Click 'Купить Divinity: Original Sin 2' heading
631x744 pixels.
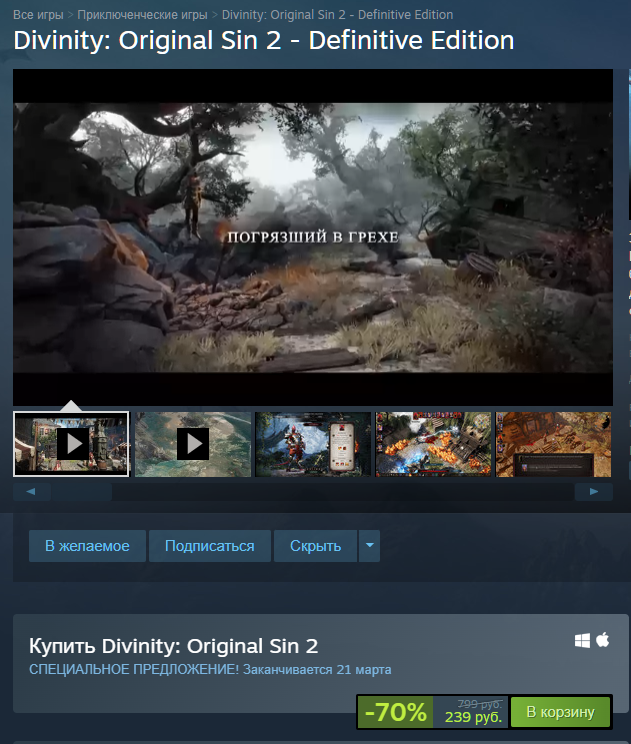pos(174,646)
